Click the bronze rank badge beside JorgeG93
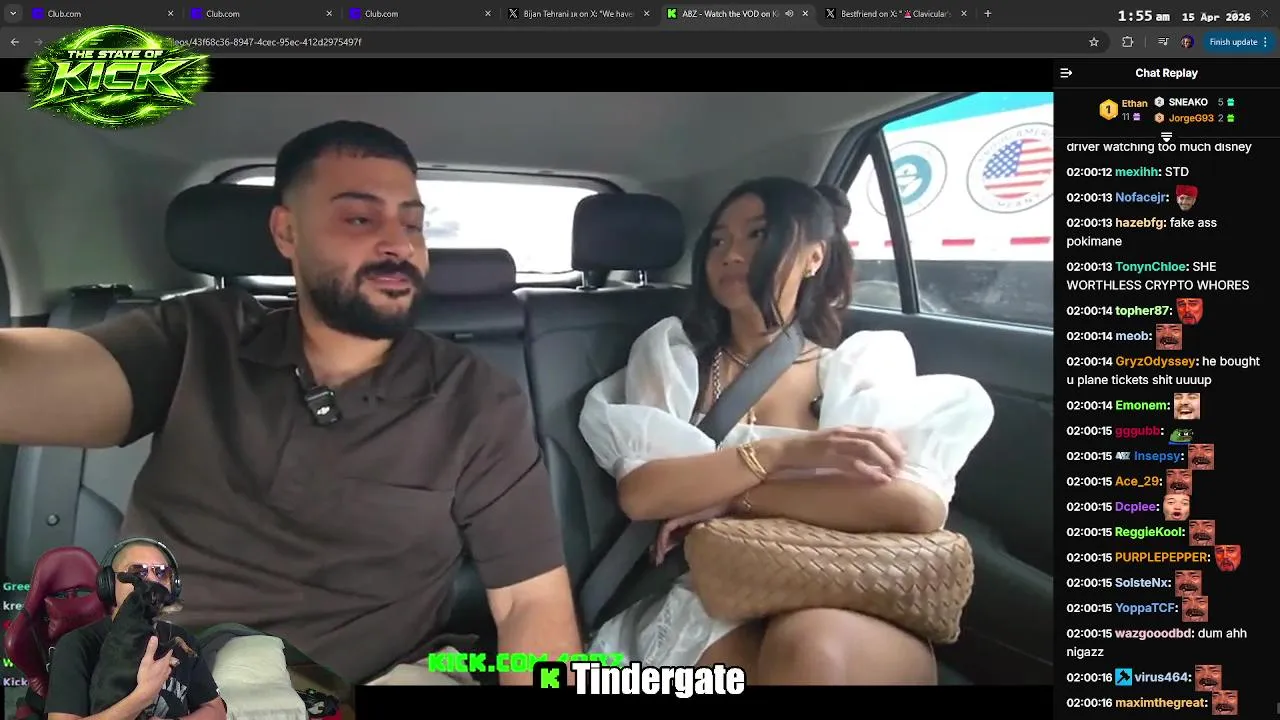 (x=1159, y=118)
